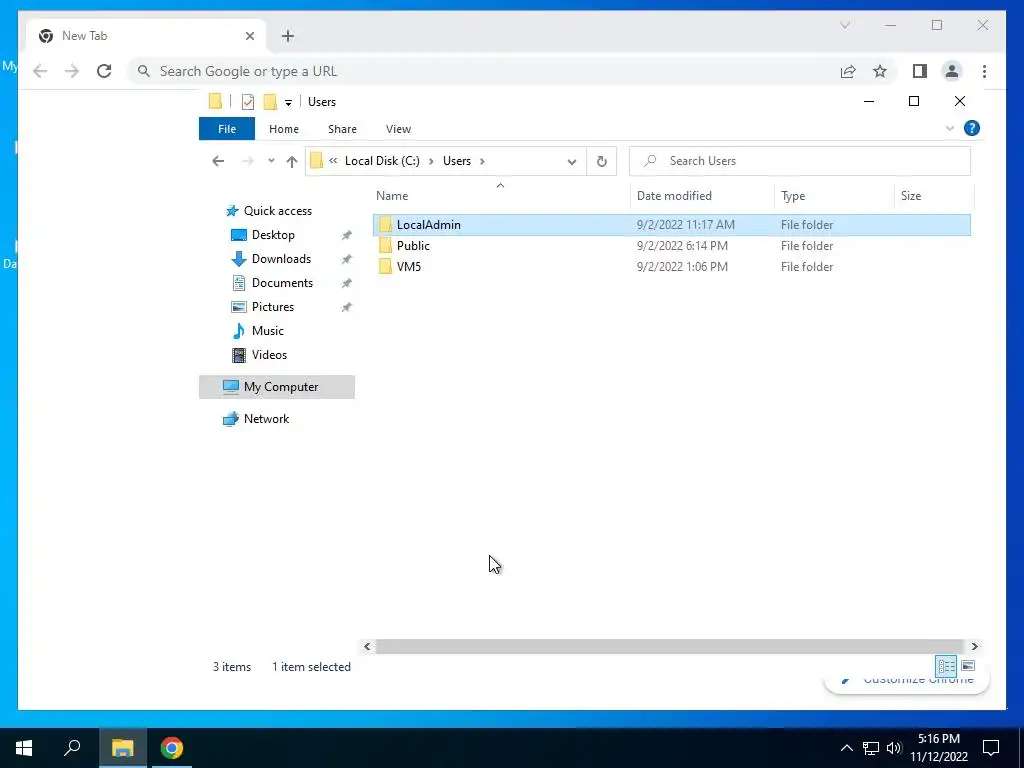Viewport: 1024px width, 768px height.
Task: Go back in File Explorer
Action: [218, 161]
